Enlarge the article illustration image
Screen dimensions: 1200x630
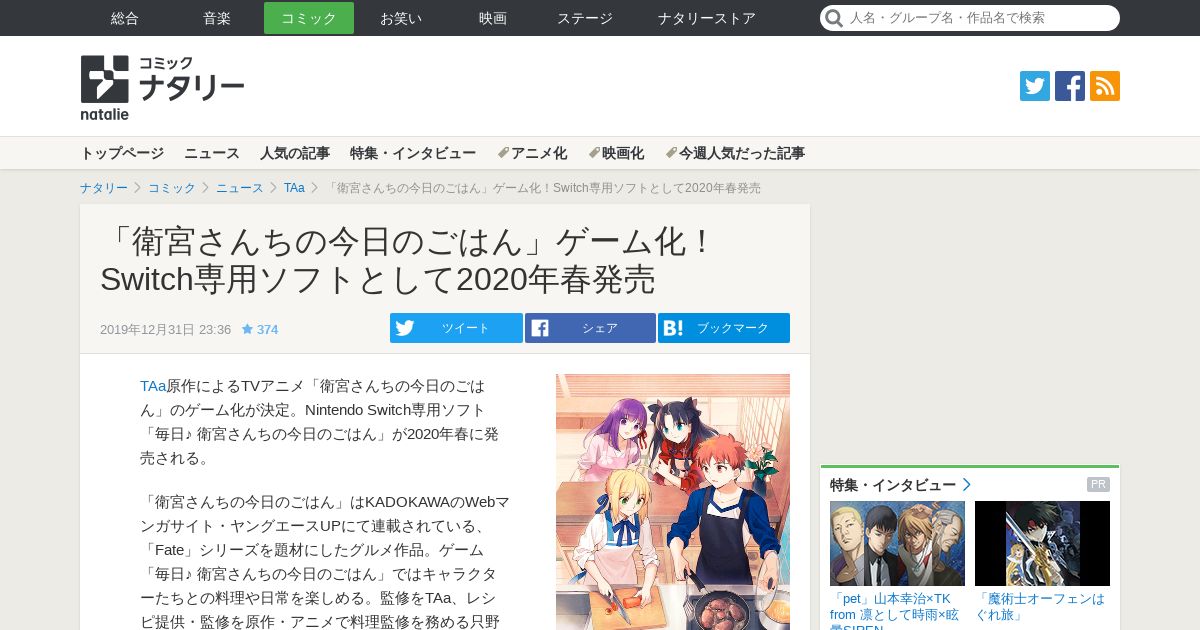(x=673, y=502)
